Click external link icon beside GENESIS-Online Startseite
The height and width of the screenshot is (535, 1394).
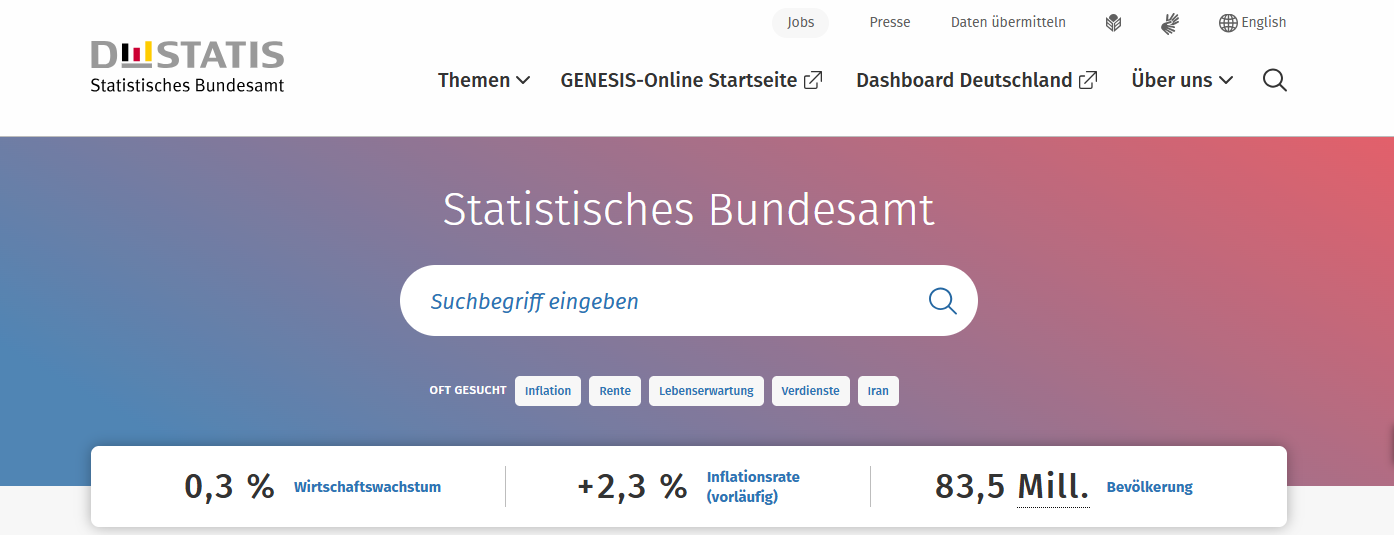point(813,80)
